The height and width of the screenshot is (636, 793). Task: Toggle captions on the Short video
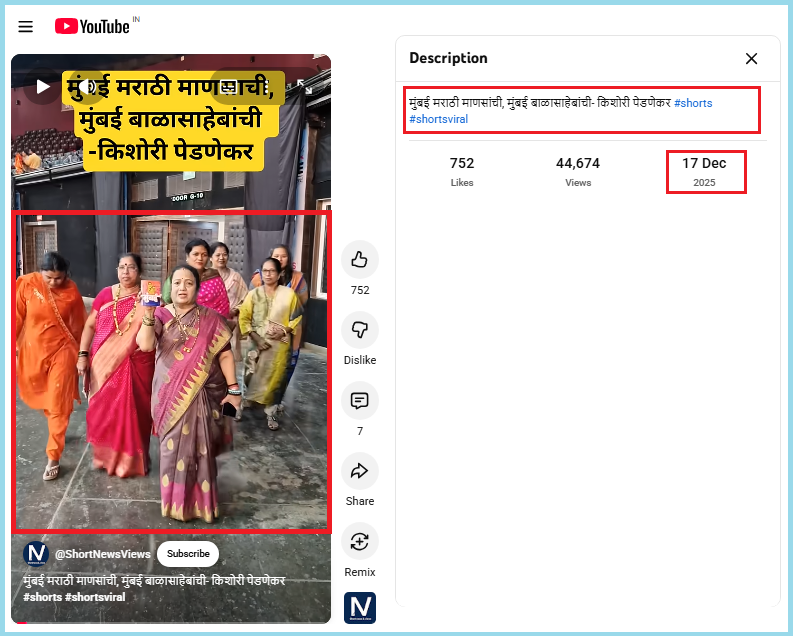228,86
